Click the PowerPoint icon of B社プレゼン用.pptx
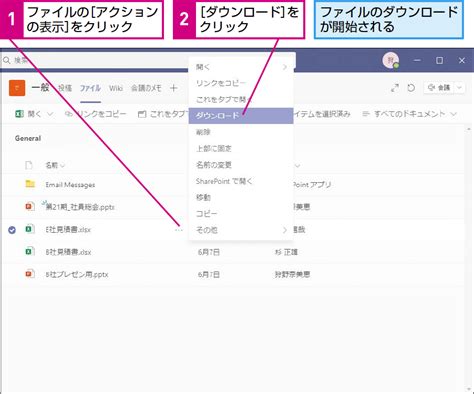474x394 pixels. pyautogui.click(x=30, y=274)
